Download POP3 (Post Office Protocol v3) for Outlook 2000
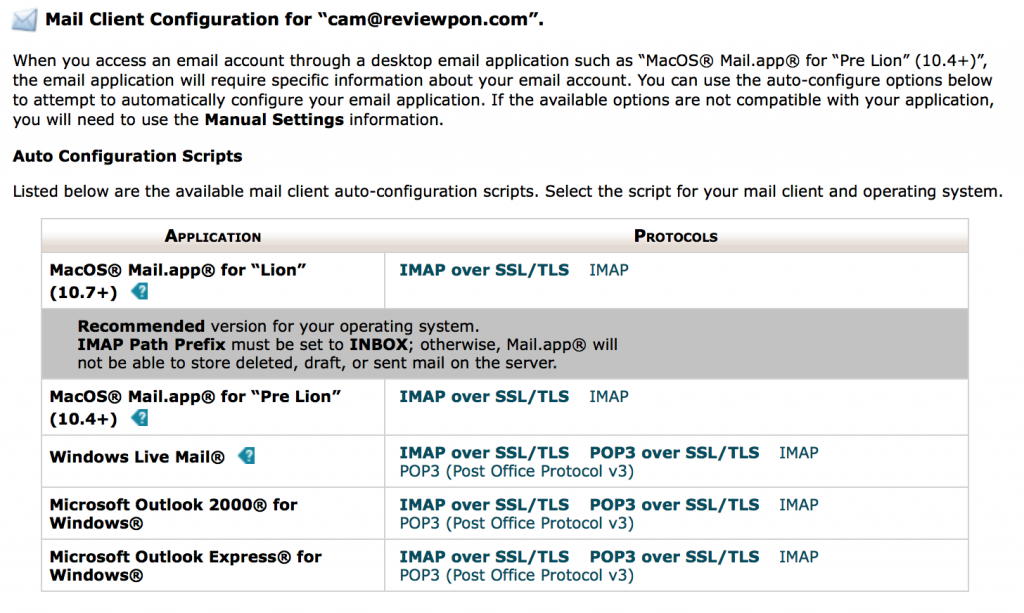 tap(517, 524)
